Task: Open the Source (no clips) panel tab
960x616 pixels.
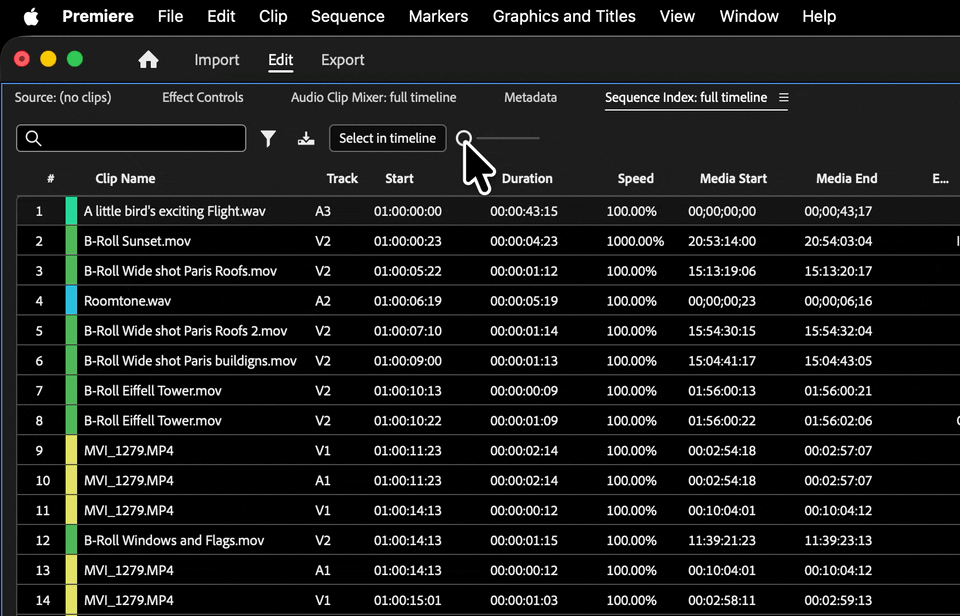Action: 63,97
